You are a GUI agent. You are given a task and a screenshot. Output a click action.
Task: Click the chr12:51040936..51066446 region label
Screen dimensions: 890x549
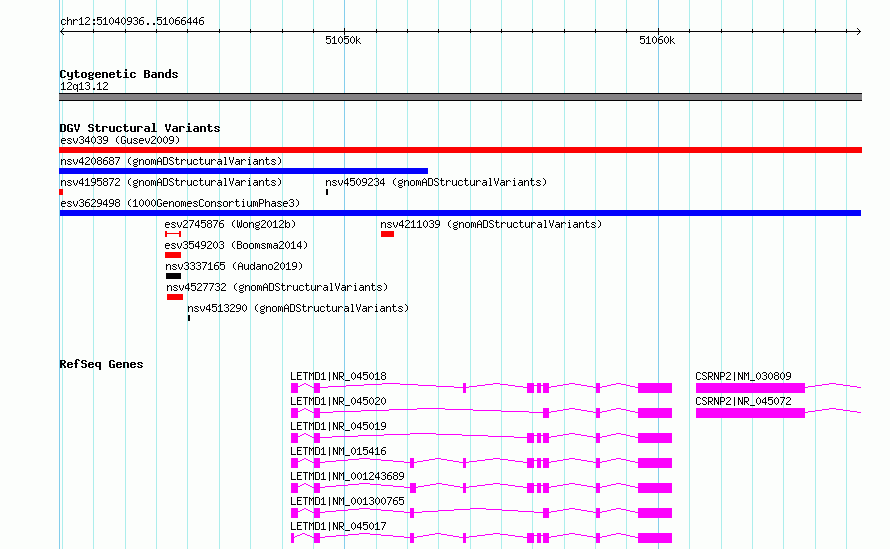tap(132, 22)
